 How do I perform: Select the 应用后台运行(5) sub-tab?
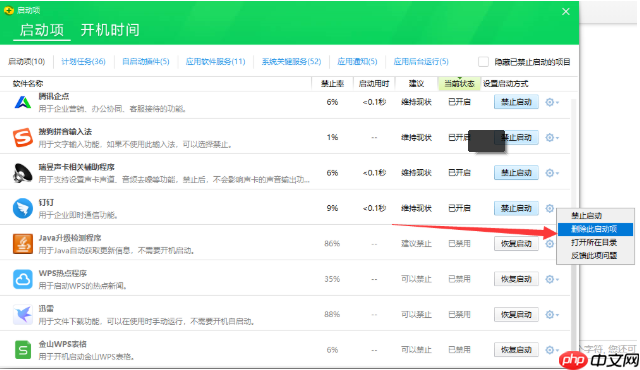(x=421, y=62)
